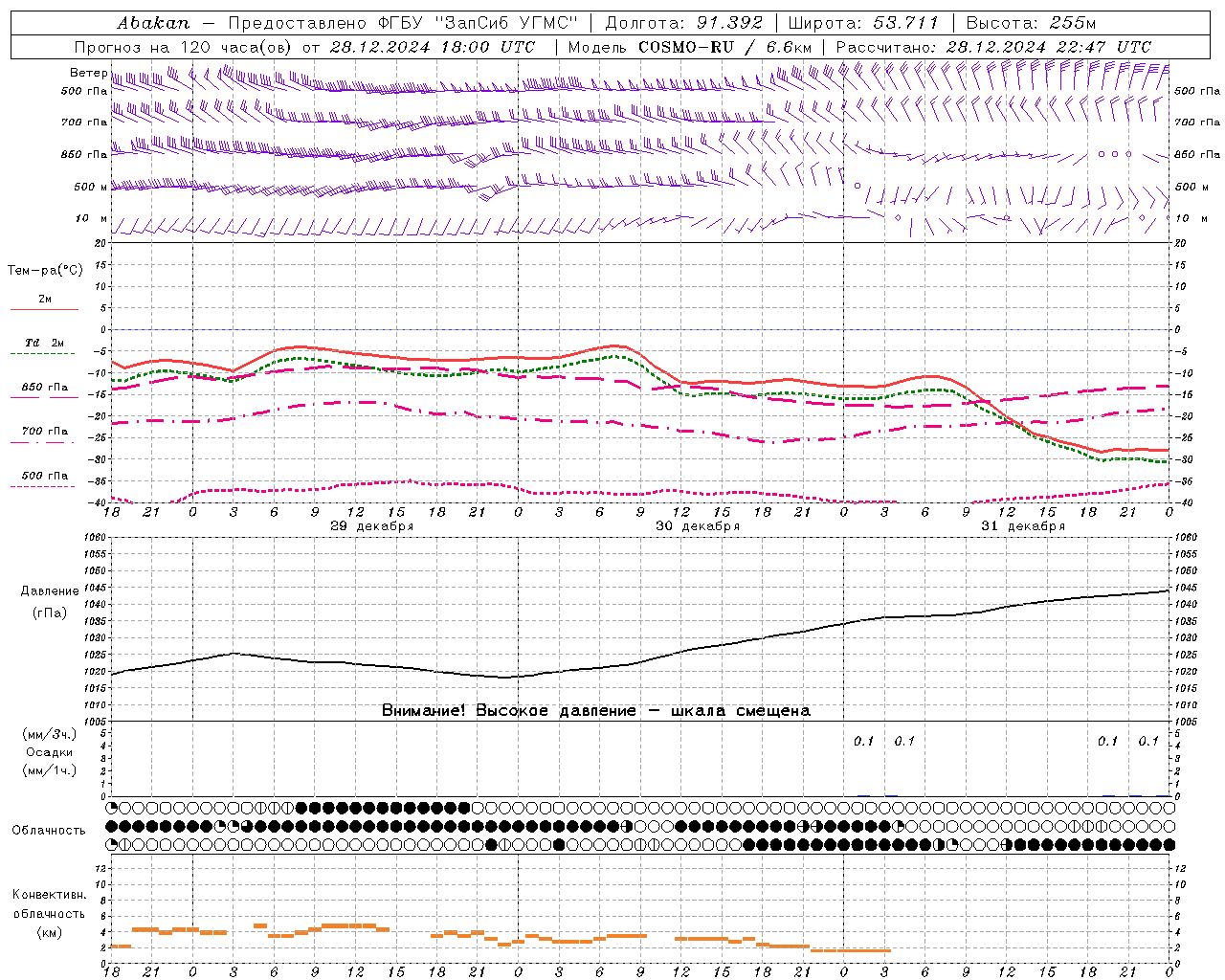Click the "Широта: 53.711" latitude text

[x=864, y=23]
